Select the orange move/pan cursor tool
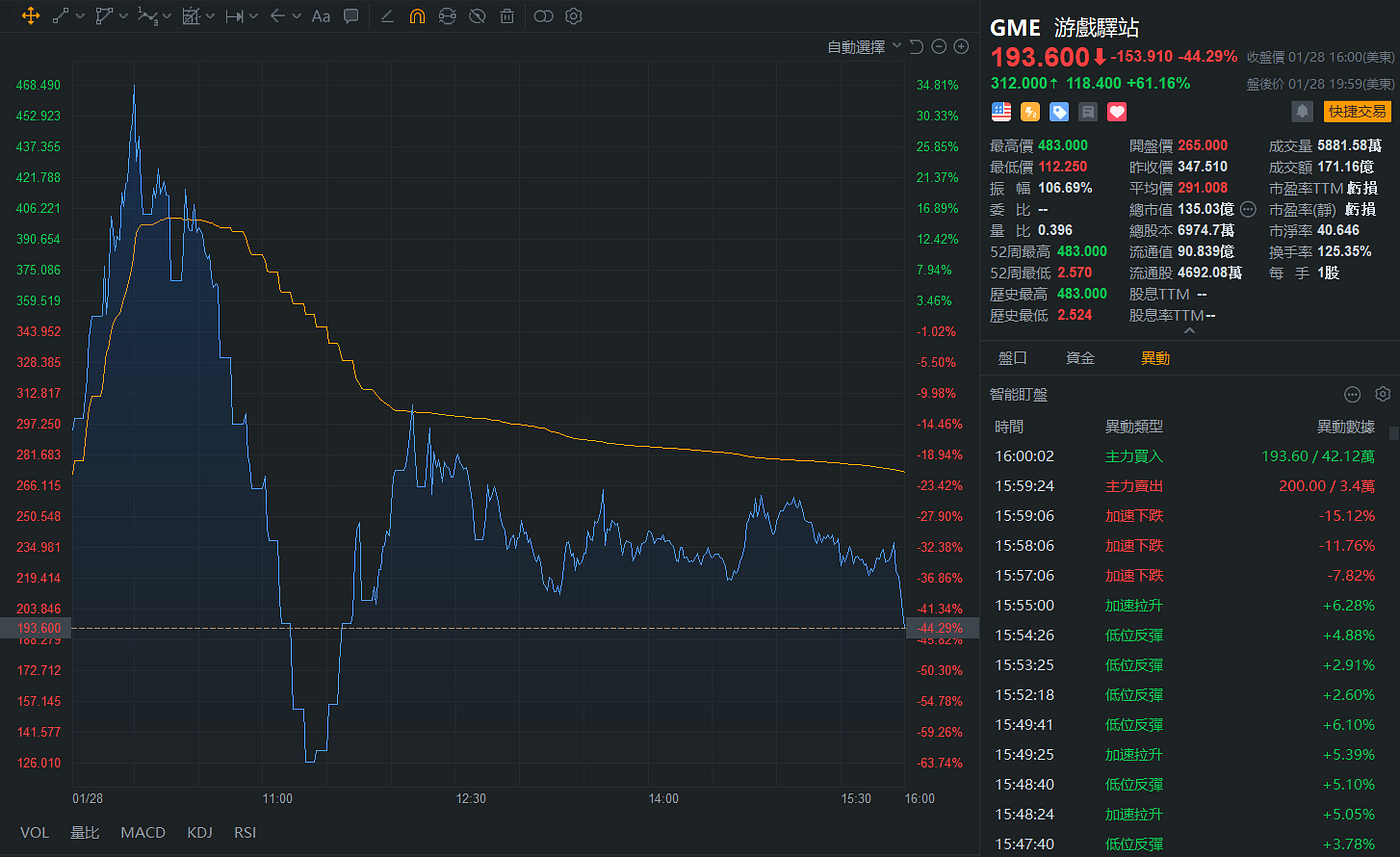 point(30,16)
